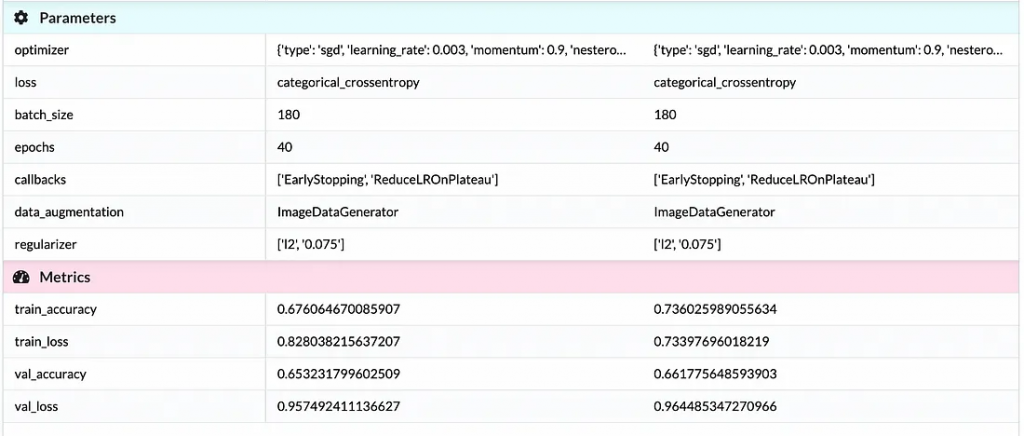Open the val_loss metric label
The image size is (1024, 436).
click(36, 407)
